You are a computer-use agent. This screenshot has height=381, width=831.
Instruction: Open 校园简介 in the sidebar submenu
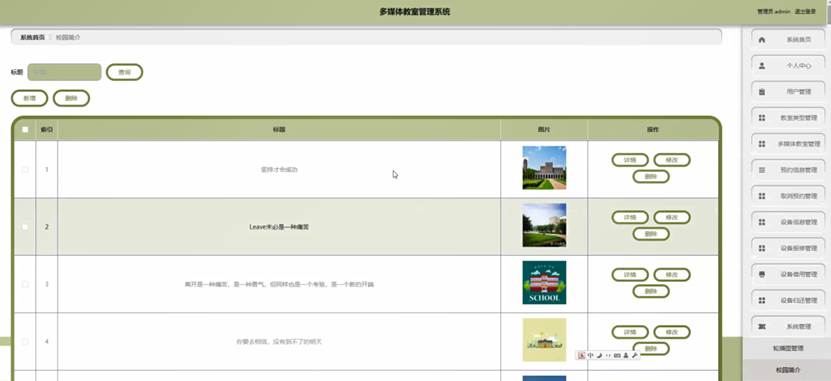tap(789, 370)
